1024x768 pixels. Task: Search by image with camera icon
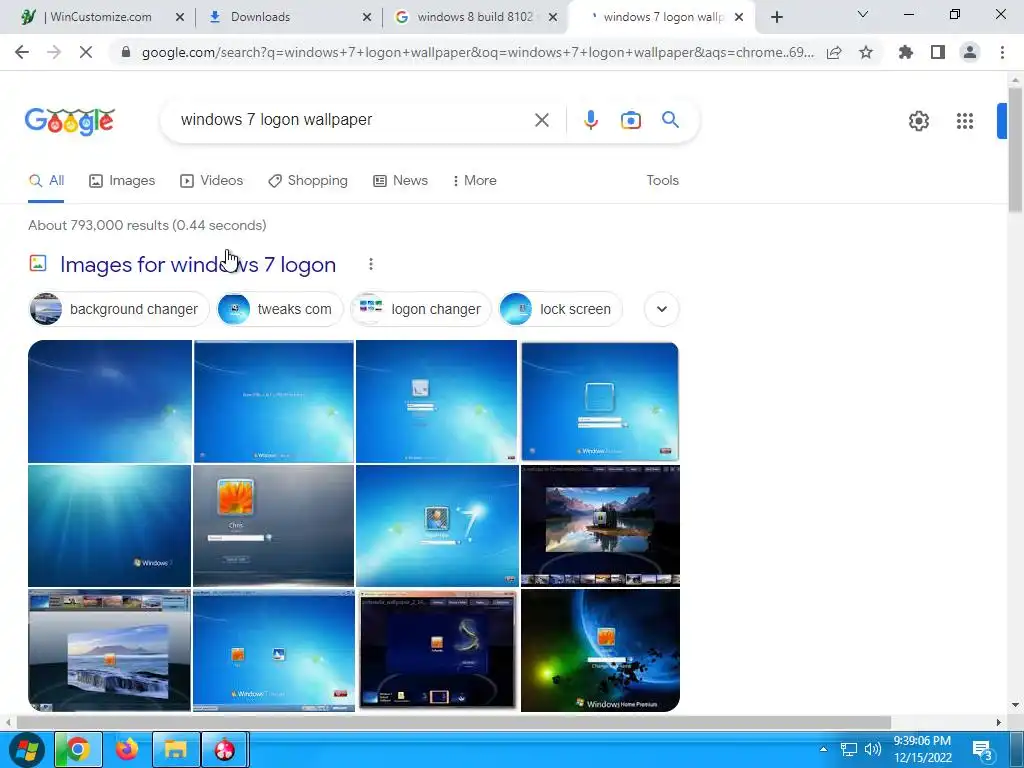pos(630,120)
